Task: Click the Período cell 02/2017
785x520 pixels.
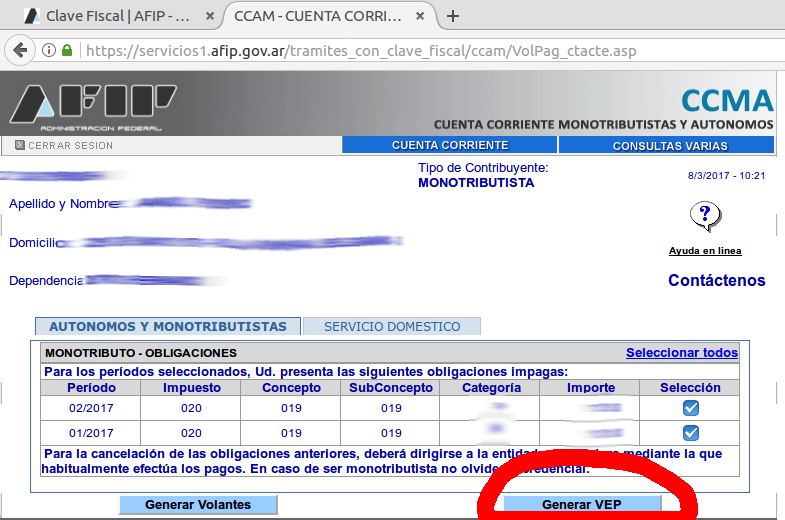Action: (x=91, y=408)
